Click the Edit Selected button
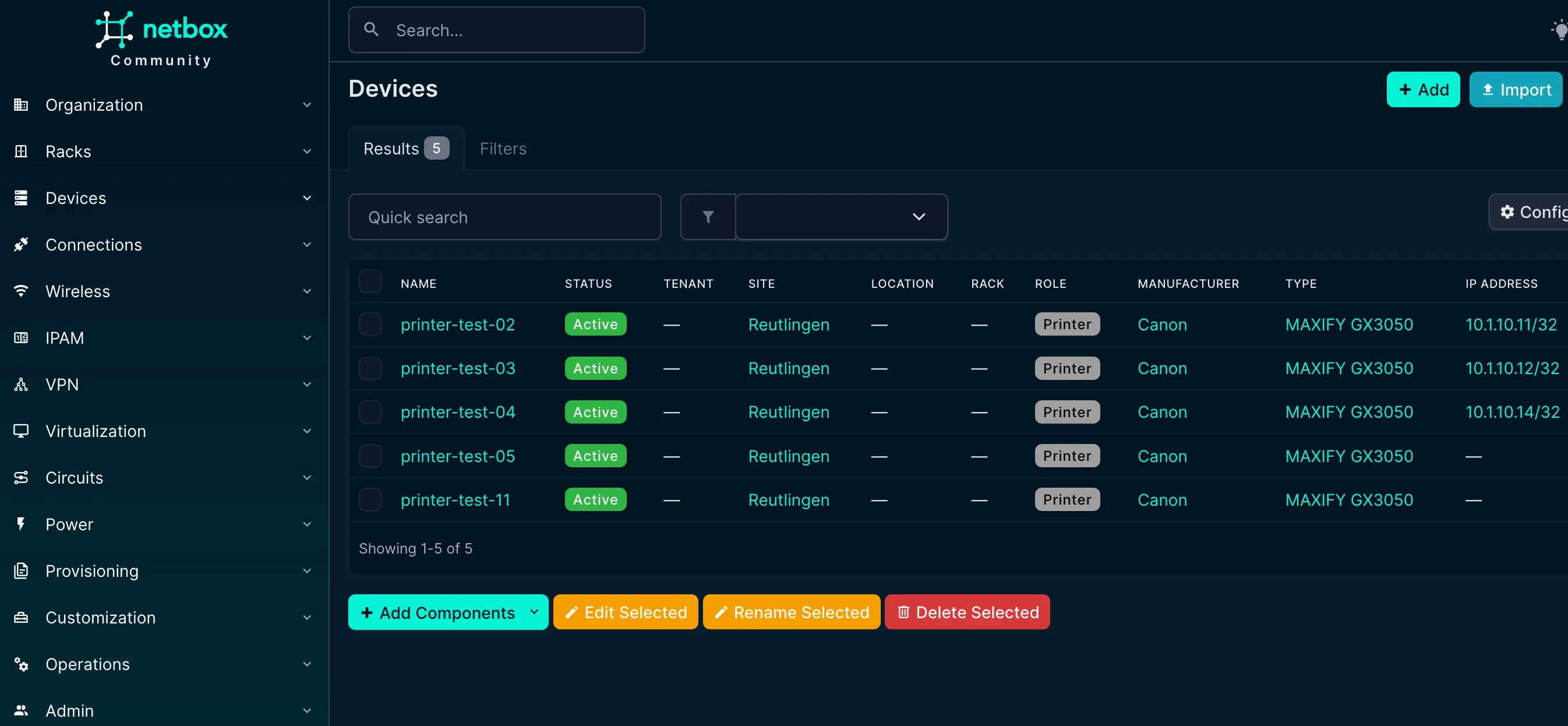Screen dimensions: 1568x726 (x=625, y=611)
